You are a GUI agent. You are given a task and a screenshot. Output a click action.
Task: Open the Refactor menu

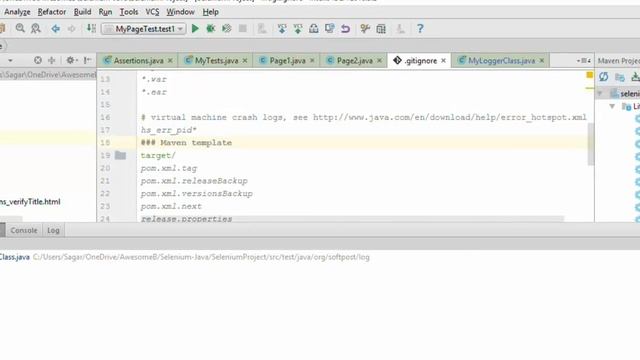[x=52, y=12]
